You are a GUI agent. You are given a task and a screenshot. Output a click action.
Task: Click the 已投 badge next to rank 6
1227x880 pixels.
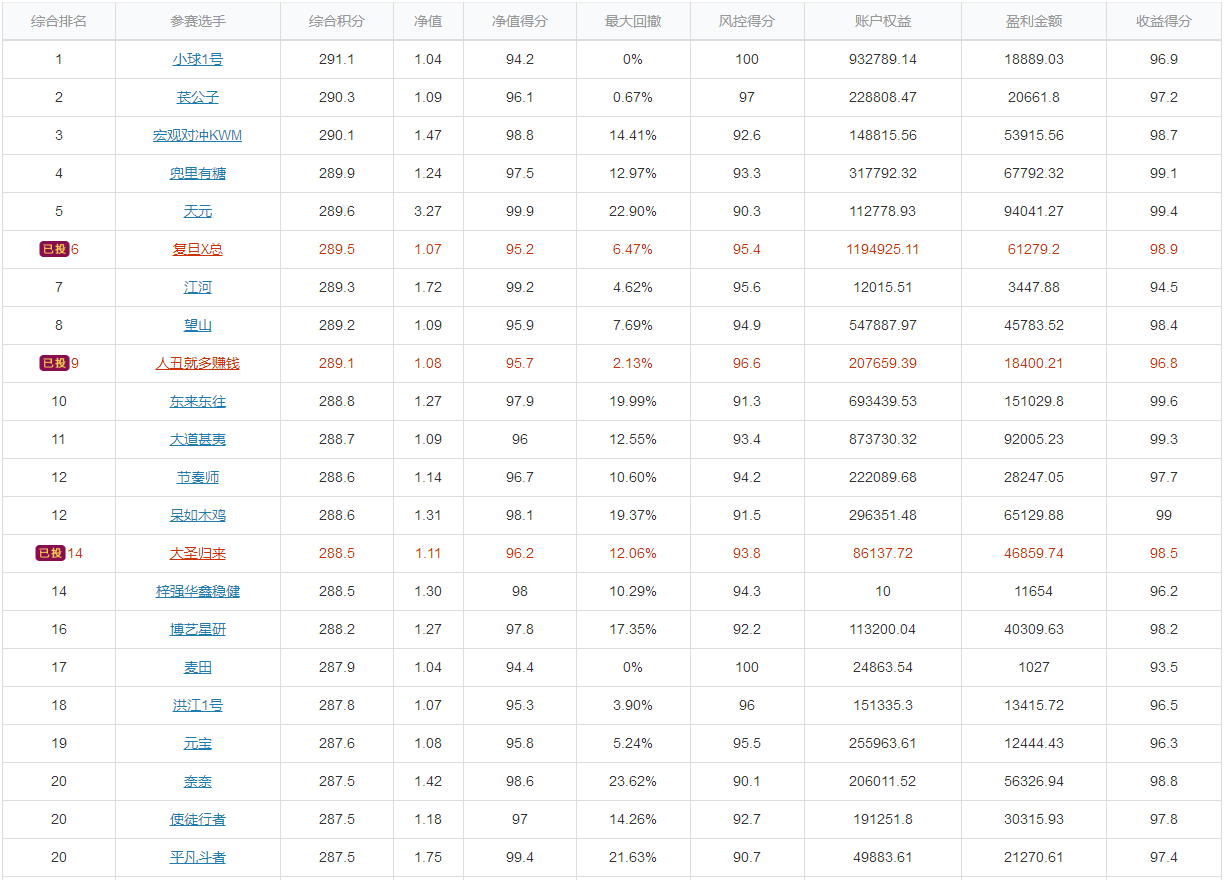tap(54, 249)
